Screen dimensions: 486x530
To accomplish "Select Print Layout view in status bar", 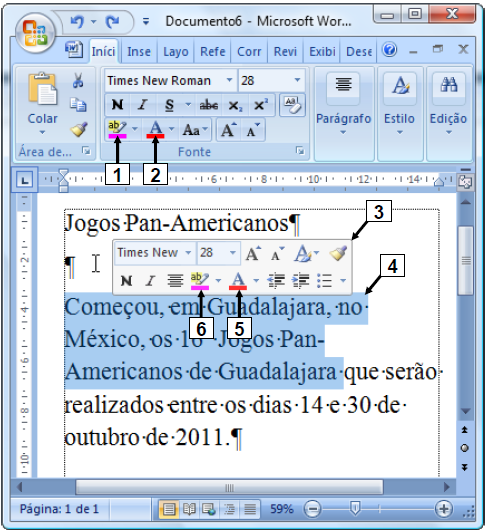I will 169,509.
